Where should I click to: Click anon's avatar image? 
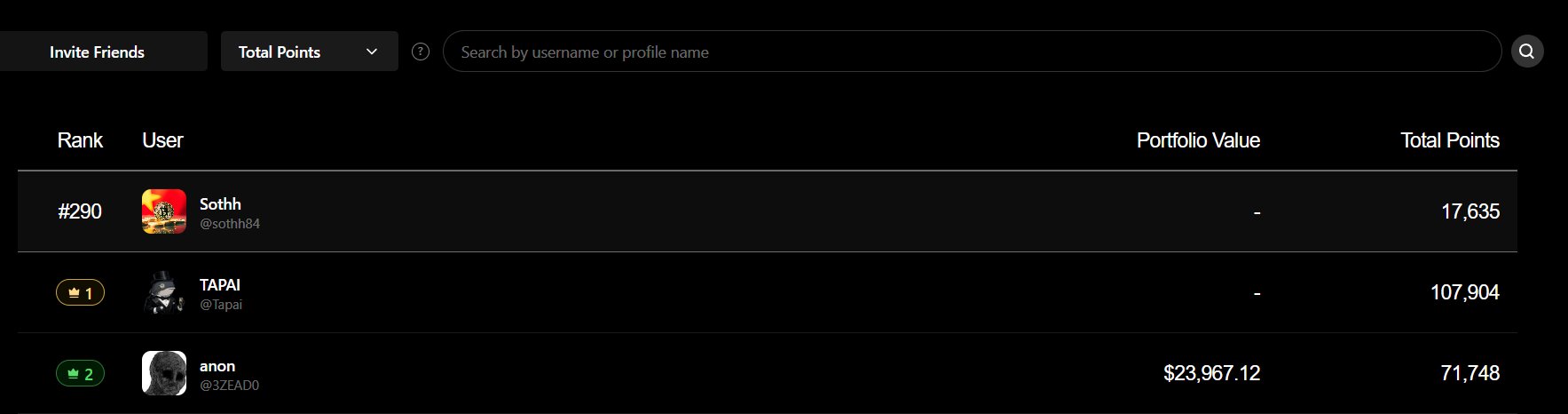coord(164,373)
